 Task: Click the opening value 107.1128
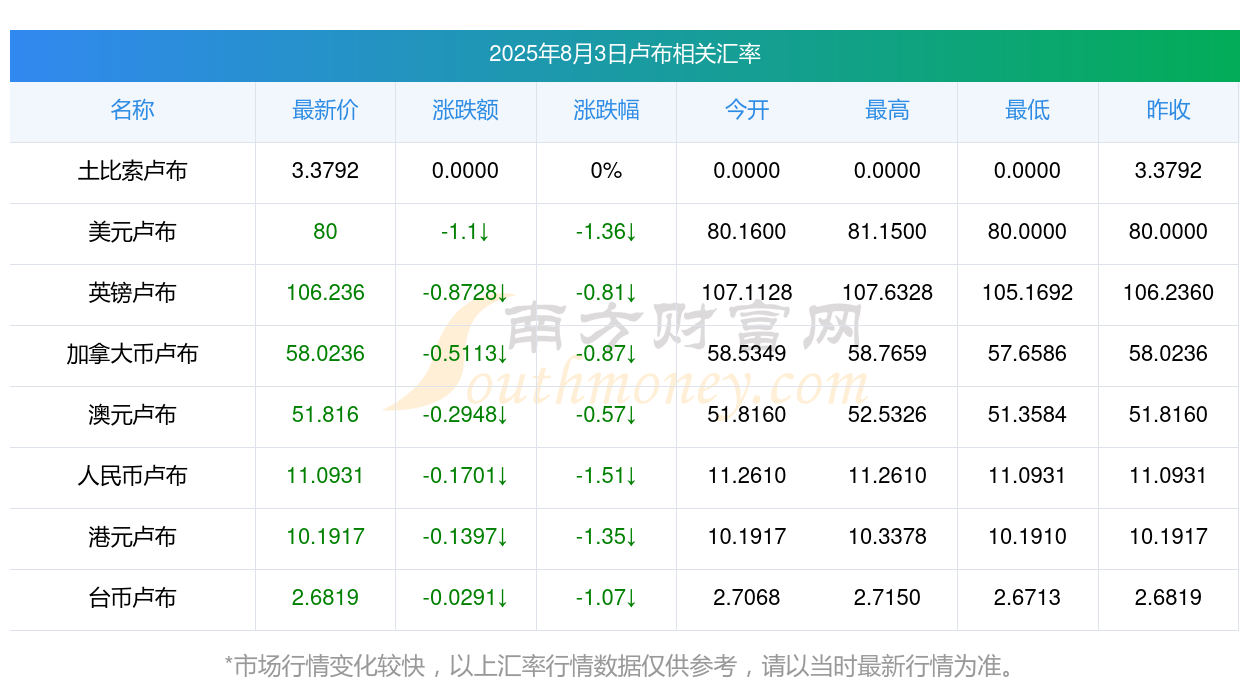(x=747, y=293)
